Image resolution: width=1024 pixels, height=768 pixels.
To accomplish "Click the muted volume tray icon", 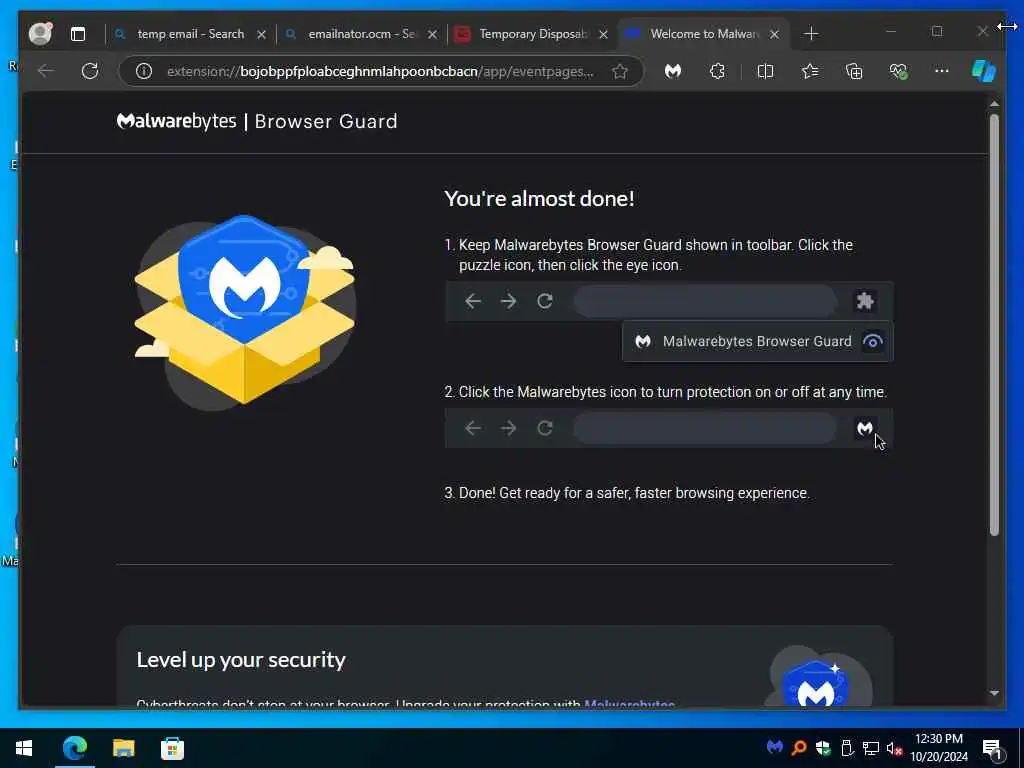I will pyautogui.click(x=895, y=748).
